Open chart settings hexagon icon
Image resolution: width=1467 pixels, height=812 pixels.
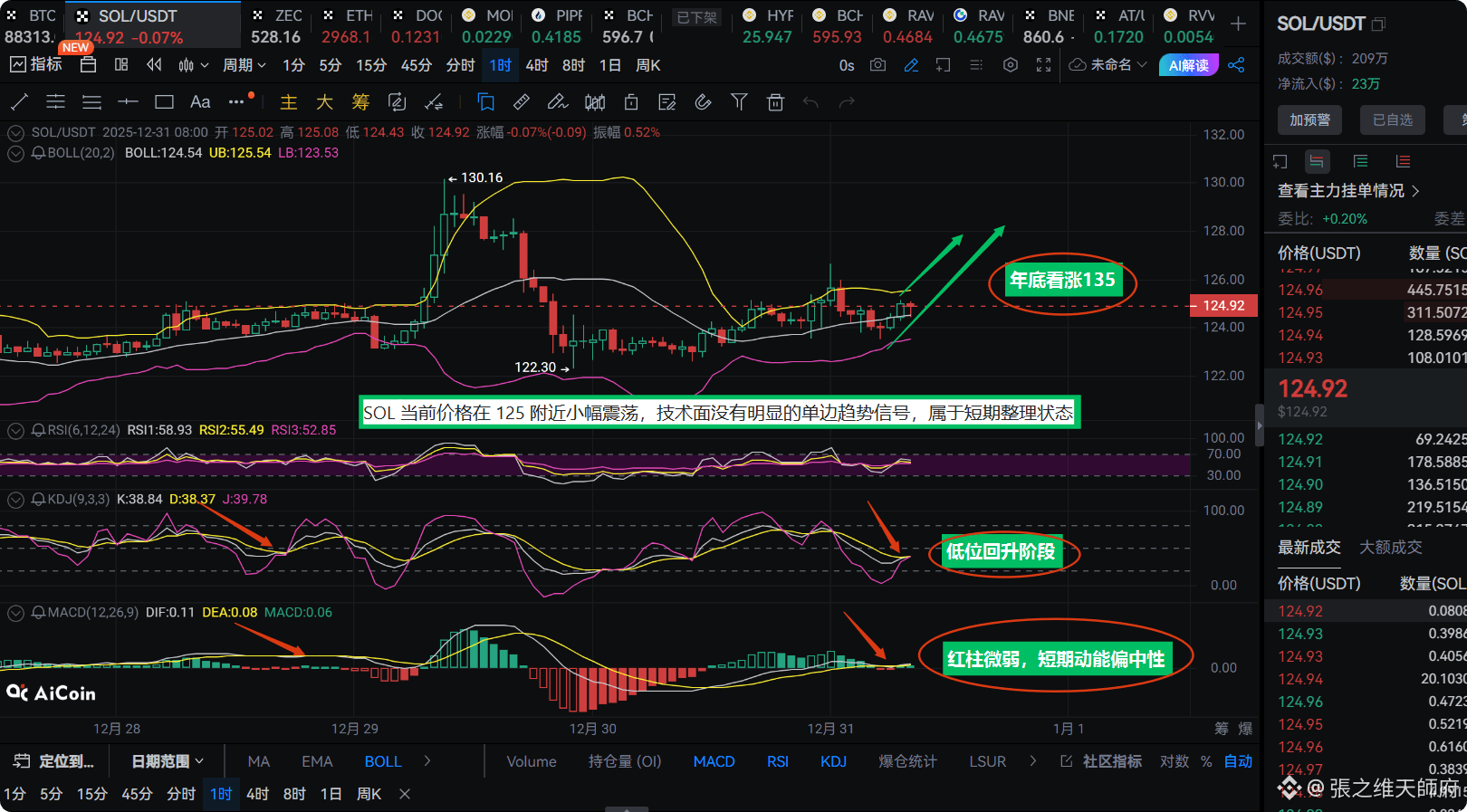(1011, 65)
